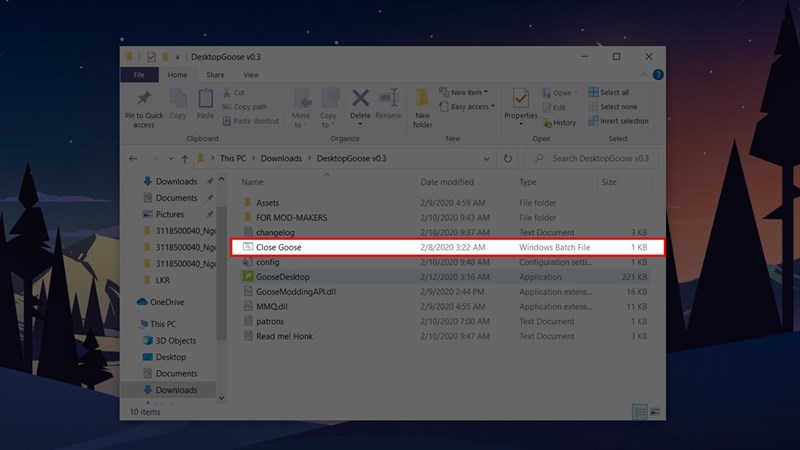Go up one folder level arrow
The height and width of the screenshot is (450, 800).
tap(185, 159)
